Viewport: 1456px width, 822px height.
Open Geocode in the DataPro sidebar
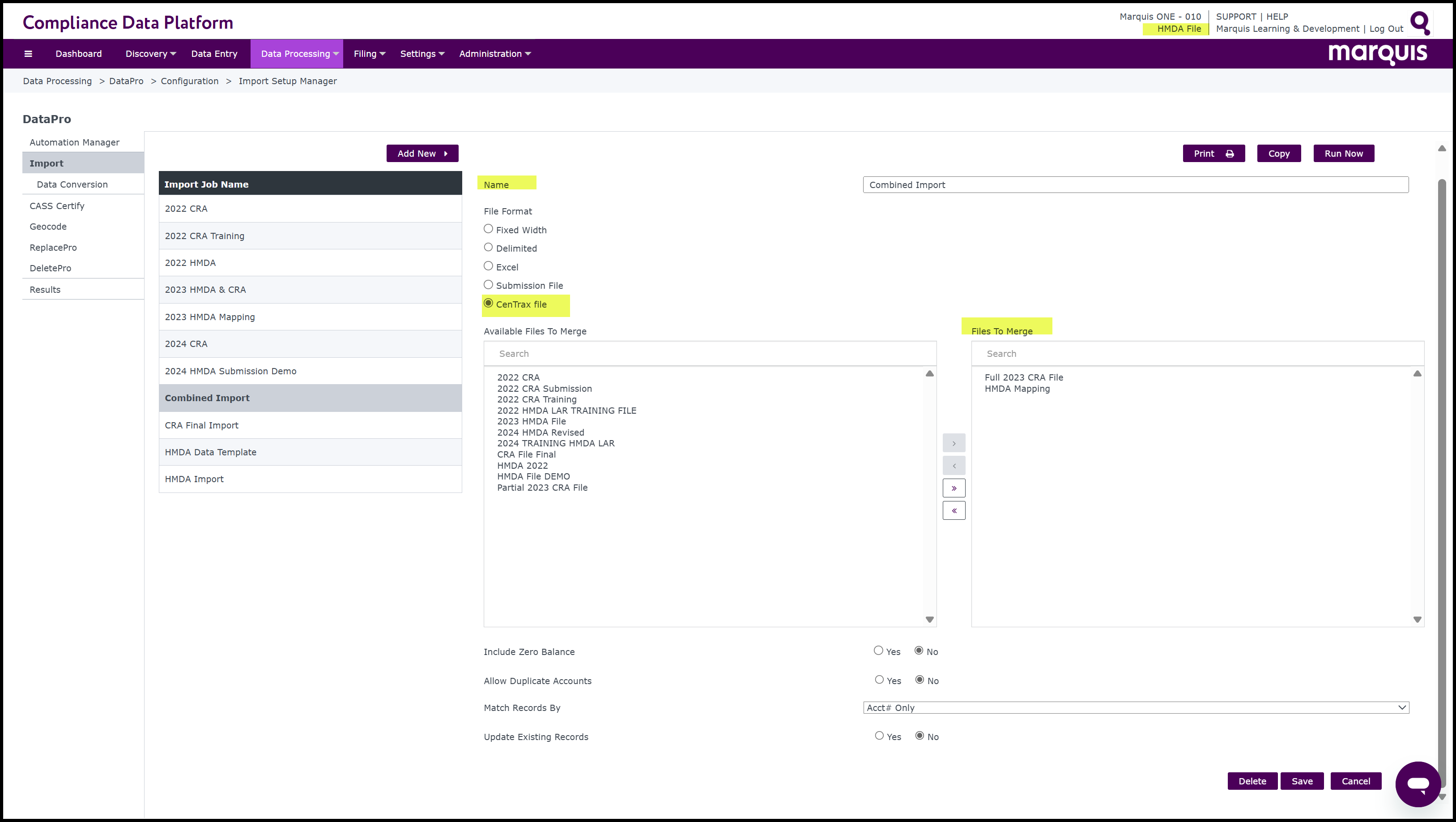tap(48, 226)
